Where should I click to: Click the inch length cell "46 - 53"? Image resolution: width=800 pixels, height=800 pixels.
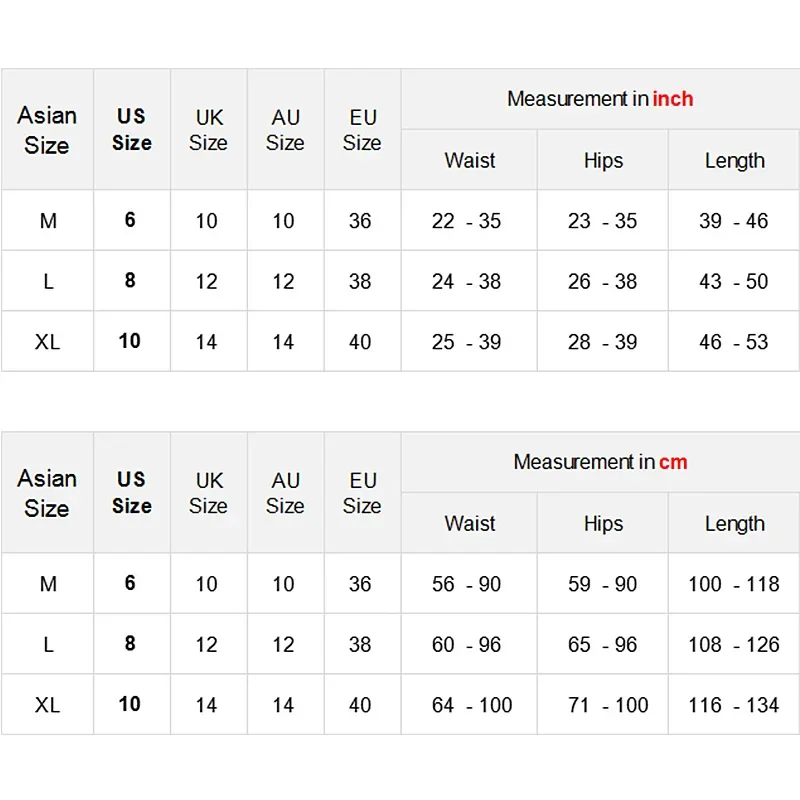pyautogui.click(x=734, y=342)
